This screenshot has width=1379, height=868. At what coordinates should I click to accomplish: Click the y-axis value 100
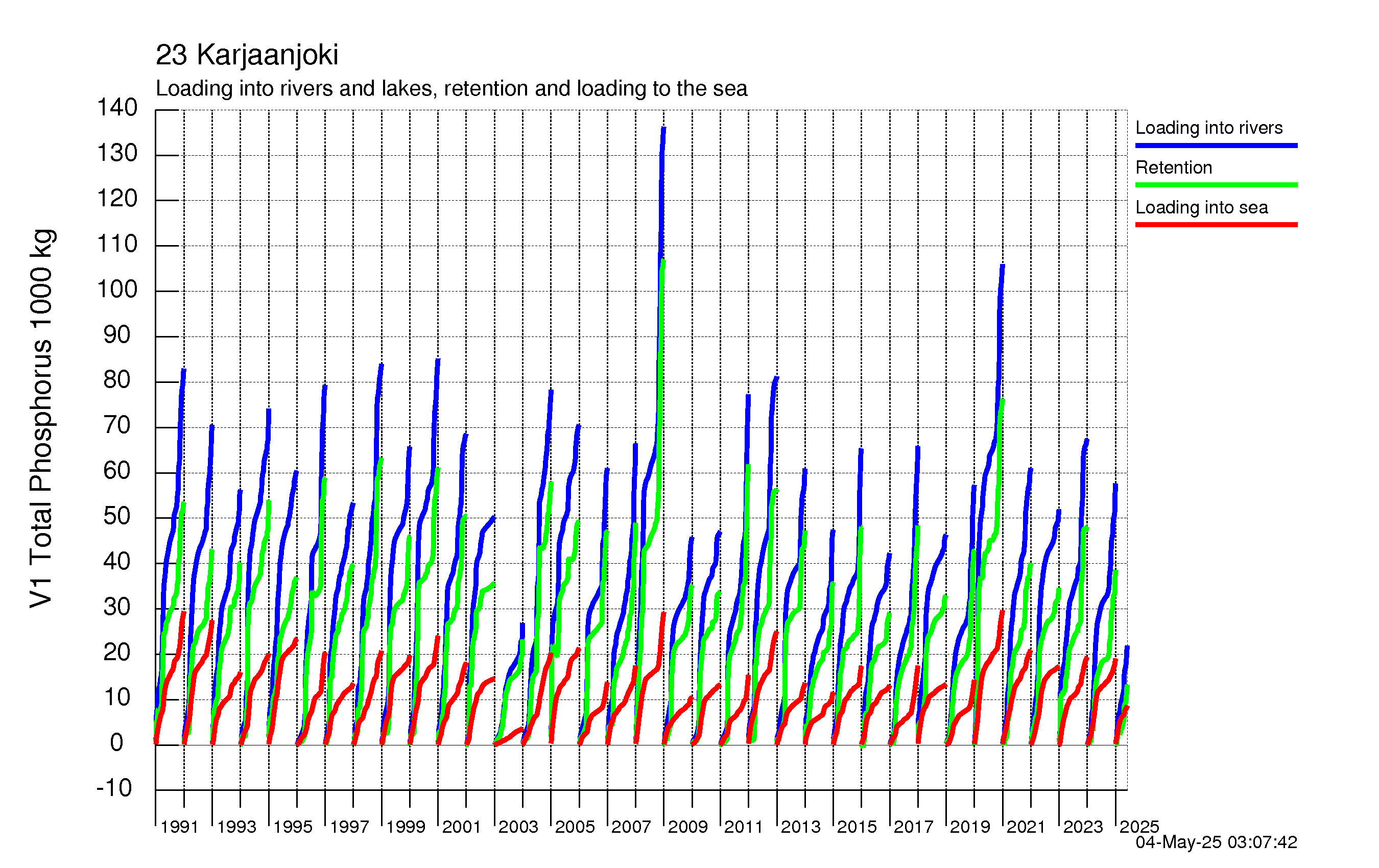point(117,289)
